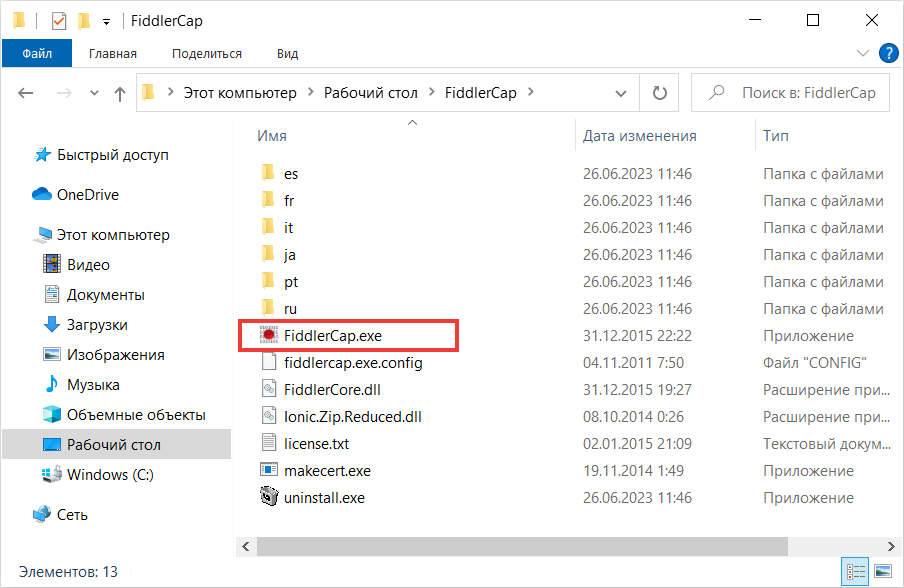The image size is (904, 588).
Task: Click the fr folder icon
Action: [x=268, y=199]
